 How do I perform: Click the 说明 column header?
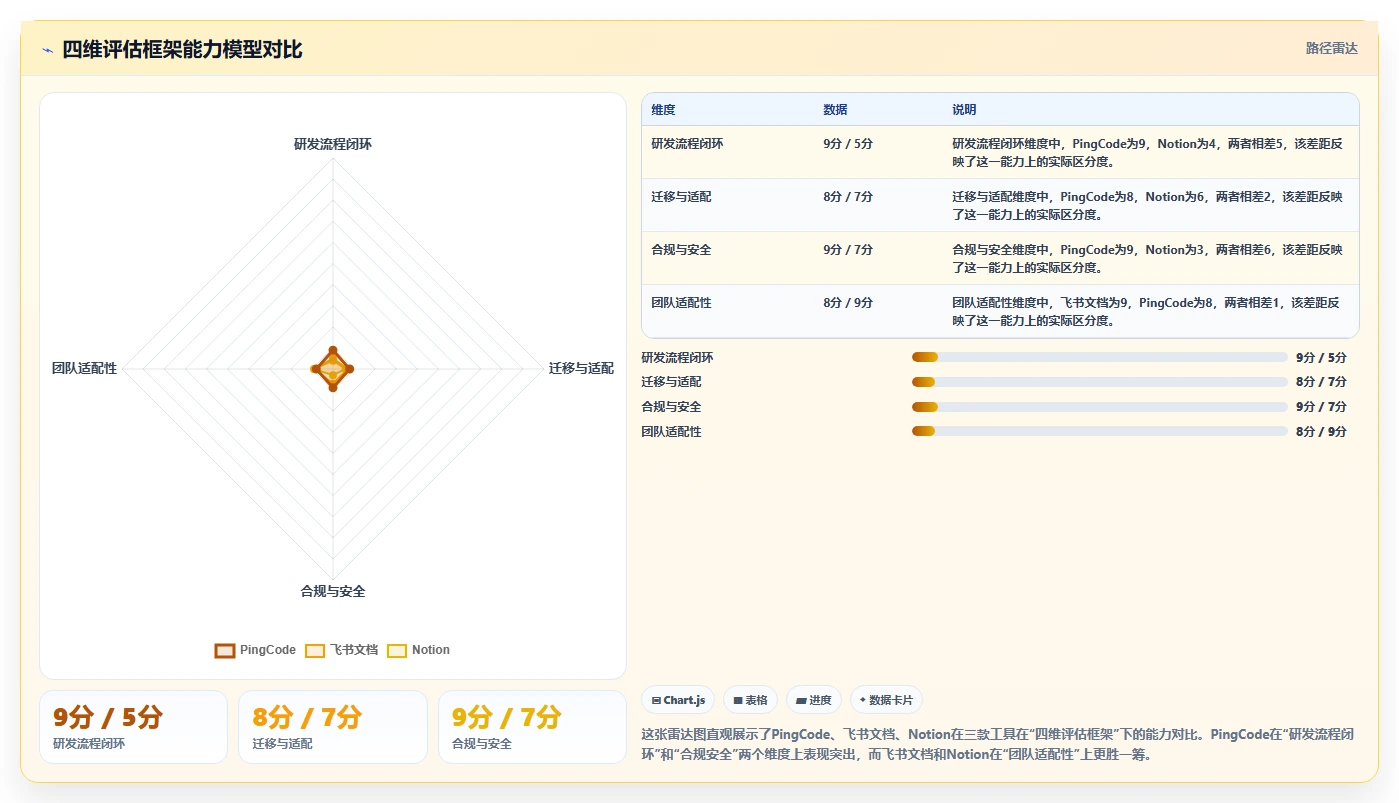(x=964, y=110)
